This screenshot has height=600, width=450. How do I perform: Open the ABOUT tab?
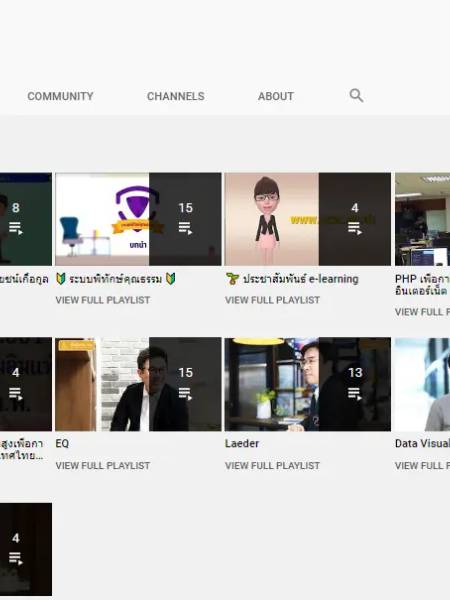(x=276, y=96)
